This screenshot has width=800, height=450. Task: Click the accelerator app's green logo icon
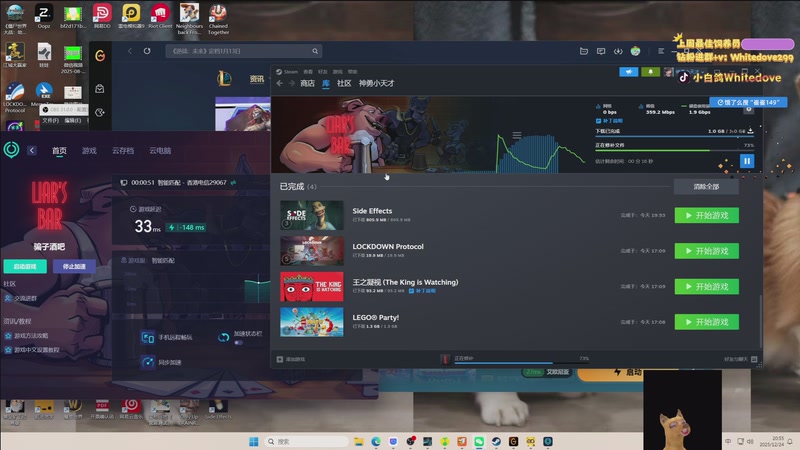11,149
